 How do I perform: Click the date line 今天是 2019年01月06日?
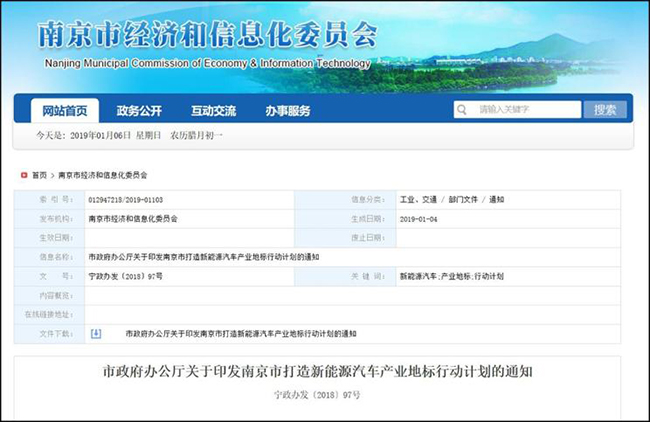click(130, 134)
